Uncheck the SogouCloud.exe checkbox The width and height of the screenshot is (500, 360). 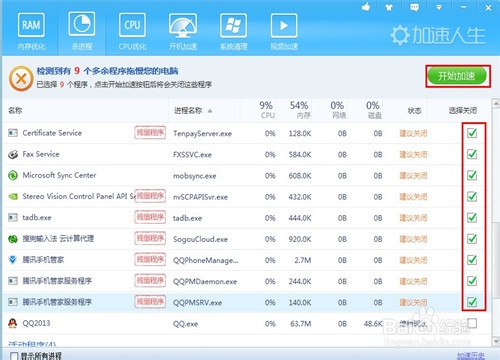pos(472,239)
